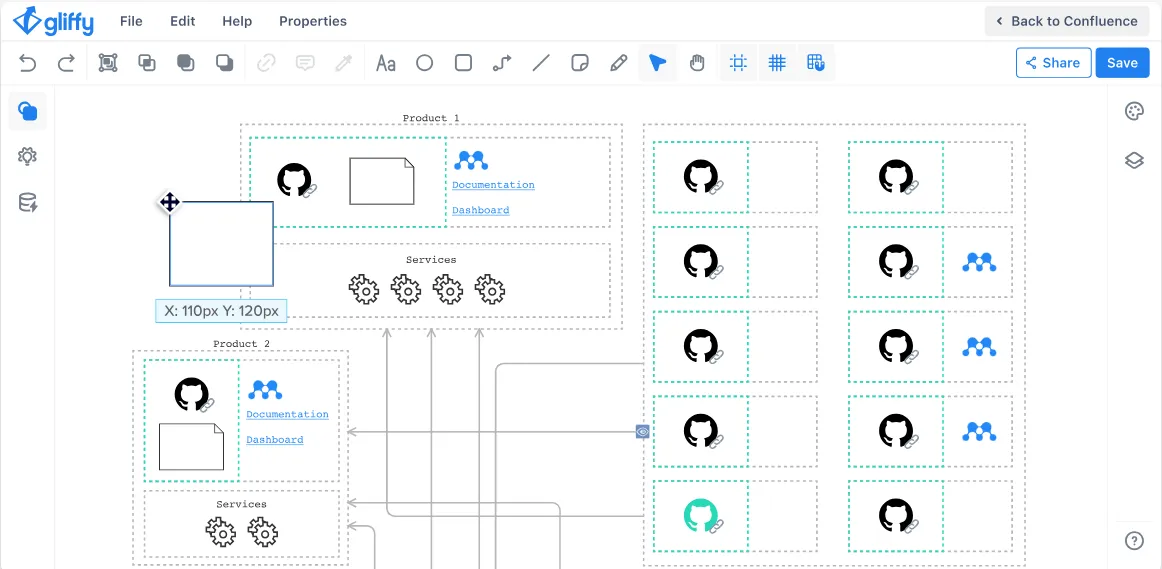Click the move cursor handle on the rectangle
This screenshot has width=1162, height=569.
(x=170, y=202)
